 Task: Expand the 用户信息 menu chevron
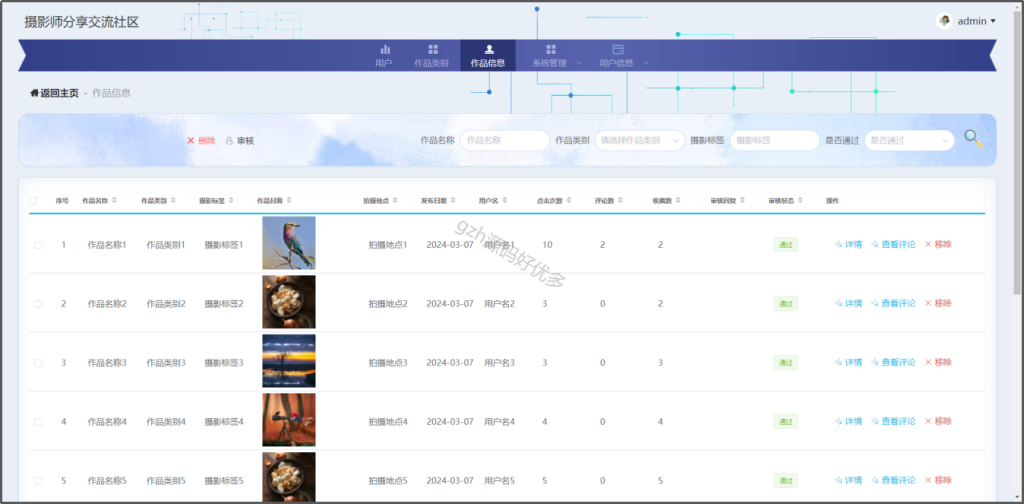click(x=646, y=63)
